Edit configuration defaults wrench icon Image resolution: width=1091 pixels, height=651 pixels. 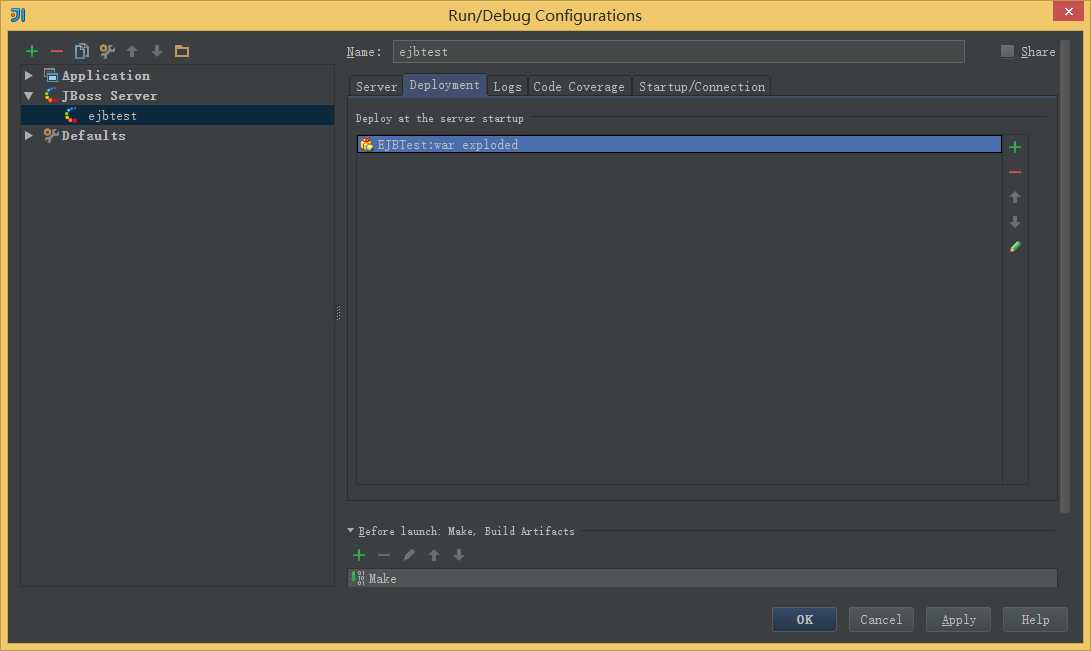[107, 51]
